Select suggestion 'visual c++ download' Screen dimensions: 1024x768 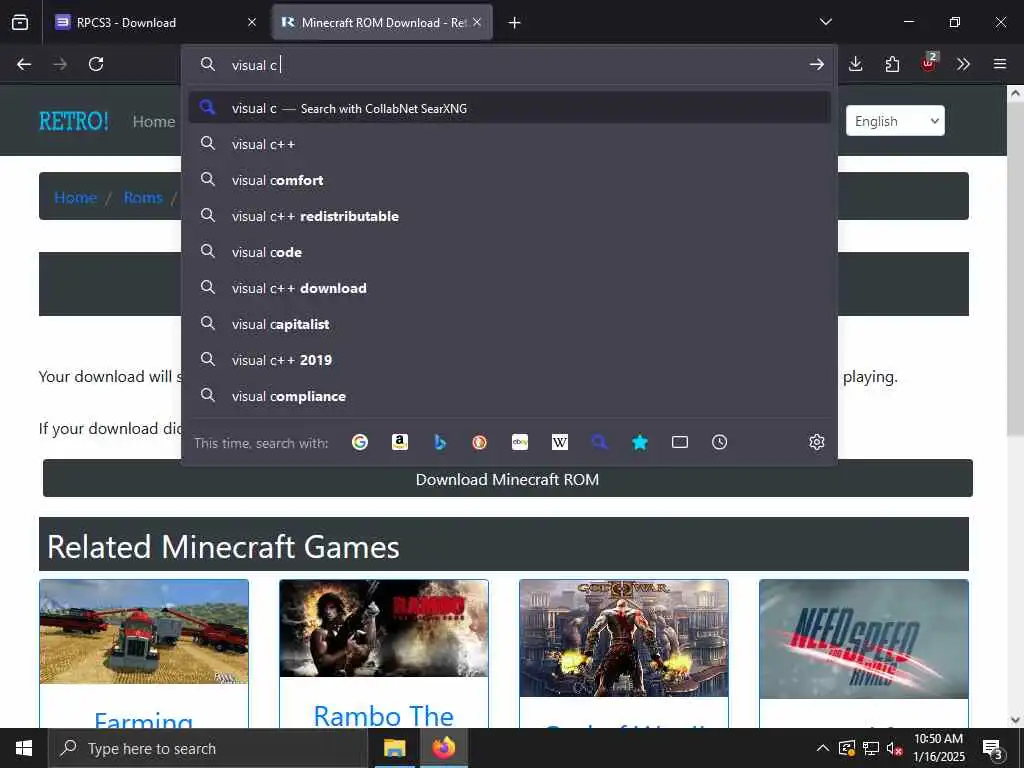pos(509,287)
